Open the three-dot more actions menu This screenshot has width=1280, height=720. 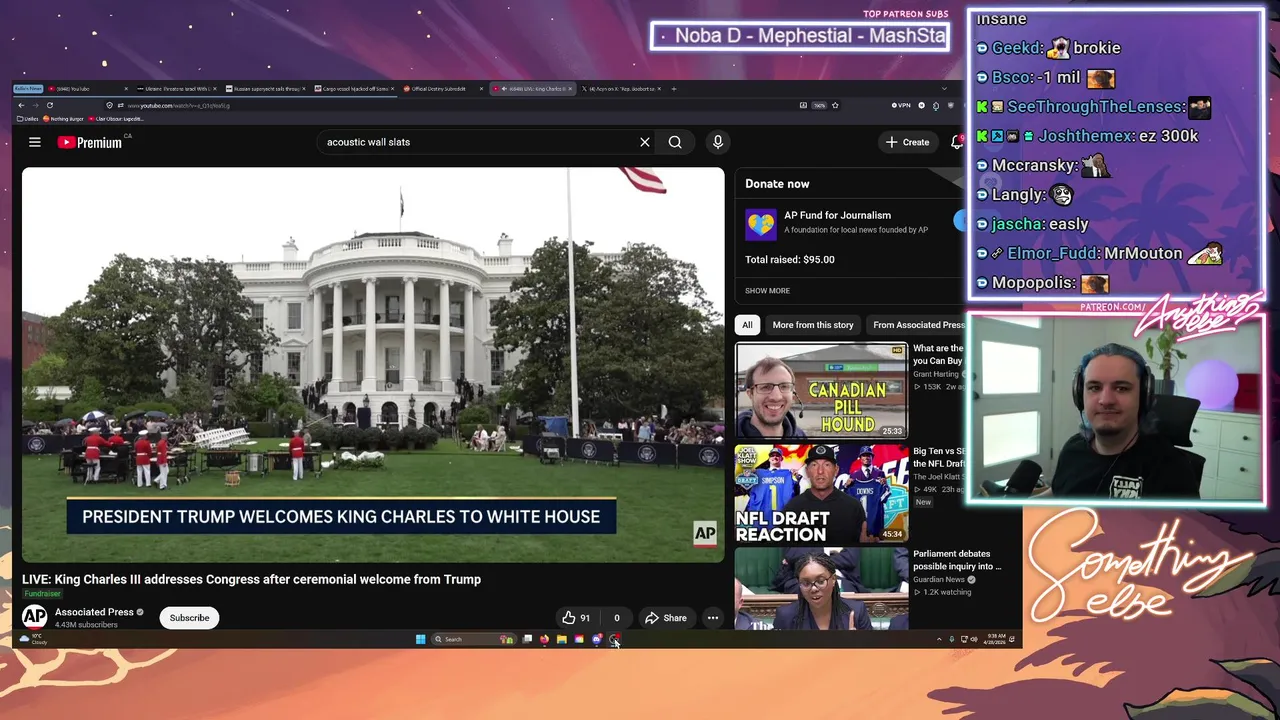click(x=713, y=618)
